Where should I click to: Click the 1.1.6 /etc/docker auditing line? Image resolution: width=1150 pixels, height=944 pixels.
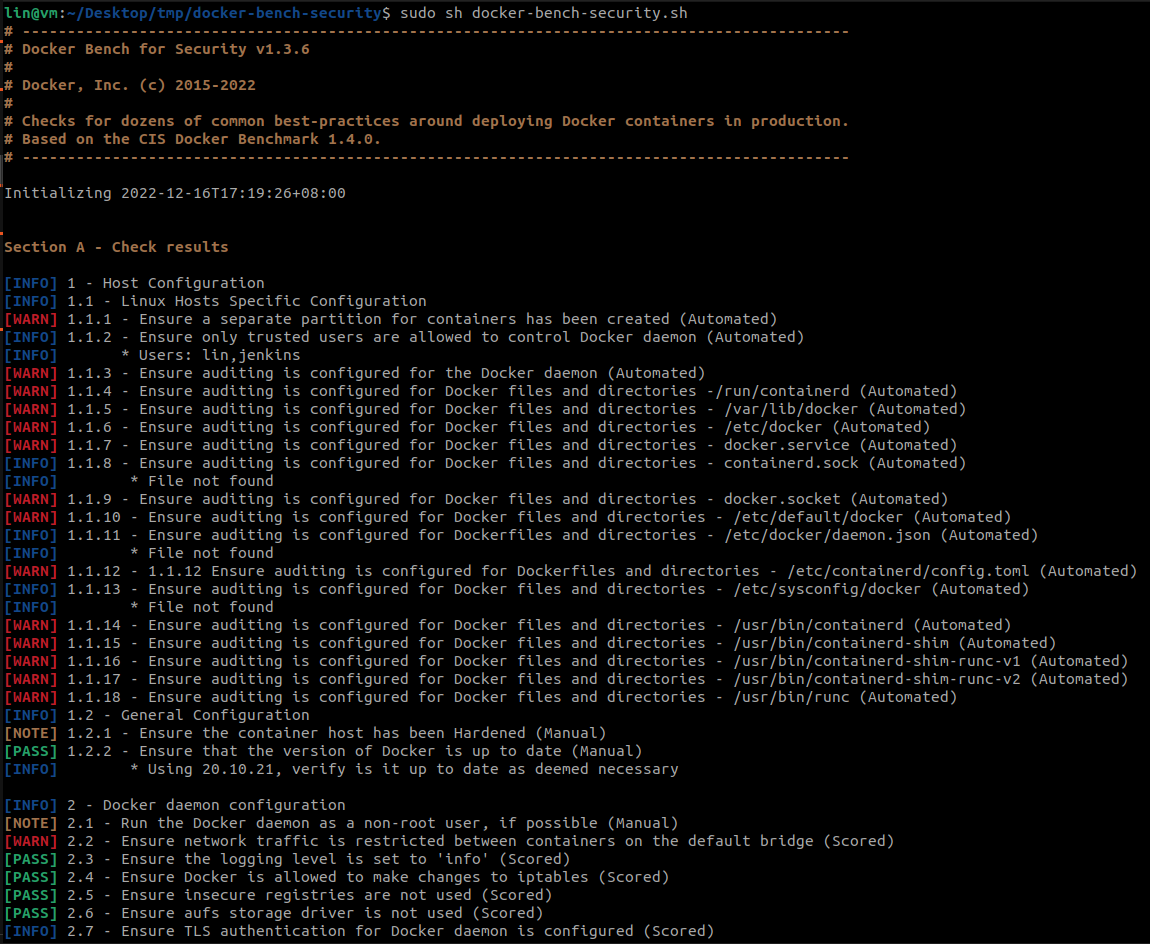[467, 427]
